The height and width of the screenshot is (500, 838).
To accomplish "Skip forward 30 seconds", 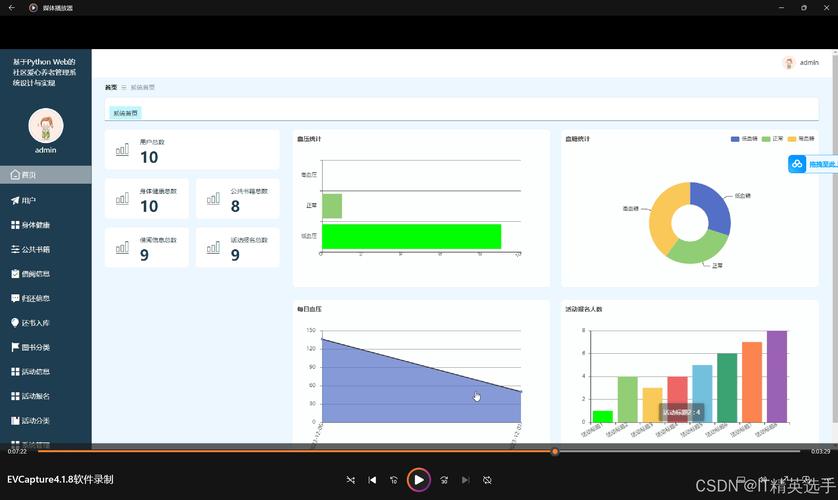I will (444, 480).
